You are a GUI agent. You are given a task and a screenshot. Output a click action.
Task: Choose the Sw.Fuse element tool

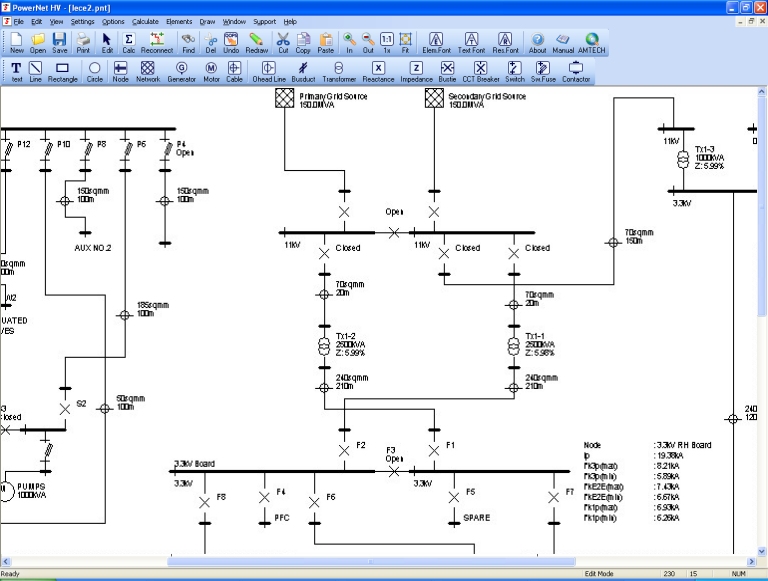point(543,72)
